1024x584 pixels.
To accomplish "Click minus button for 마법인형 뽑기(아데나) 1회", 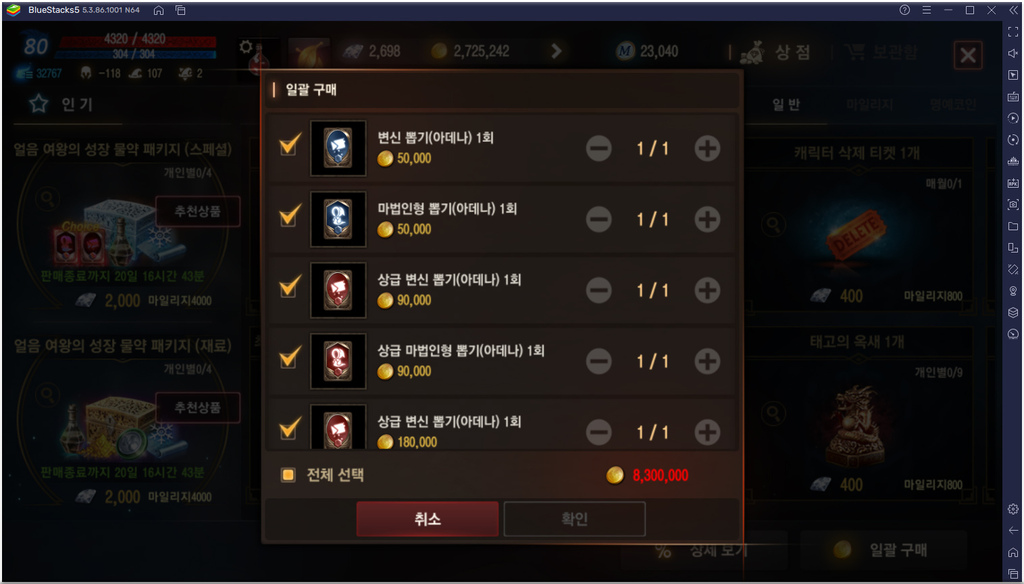I will [x=599, y=219].
